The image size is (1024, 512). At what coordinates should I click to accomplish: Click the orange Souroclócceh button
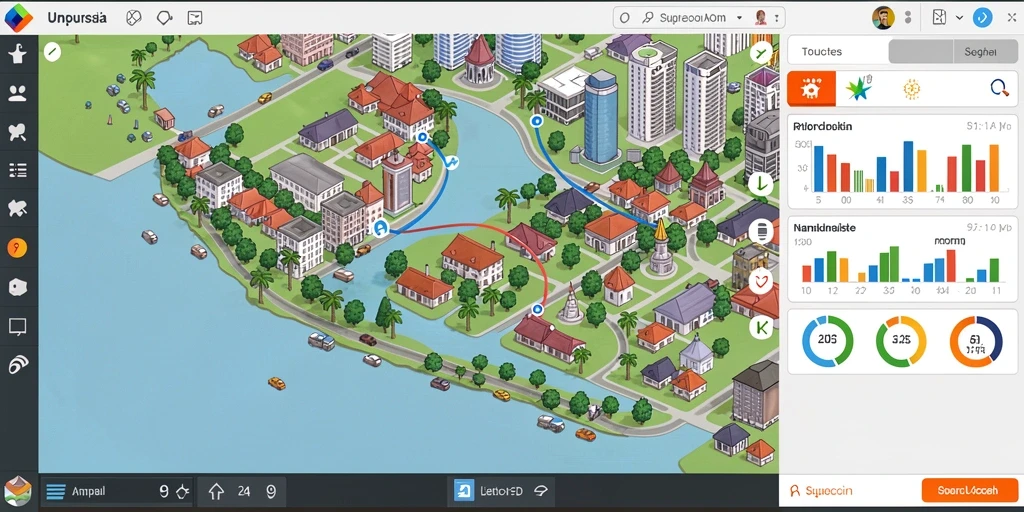pyautogui.click(x=969, y=490)
